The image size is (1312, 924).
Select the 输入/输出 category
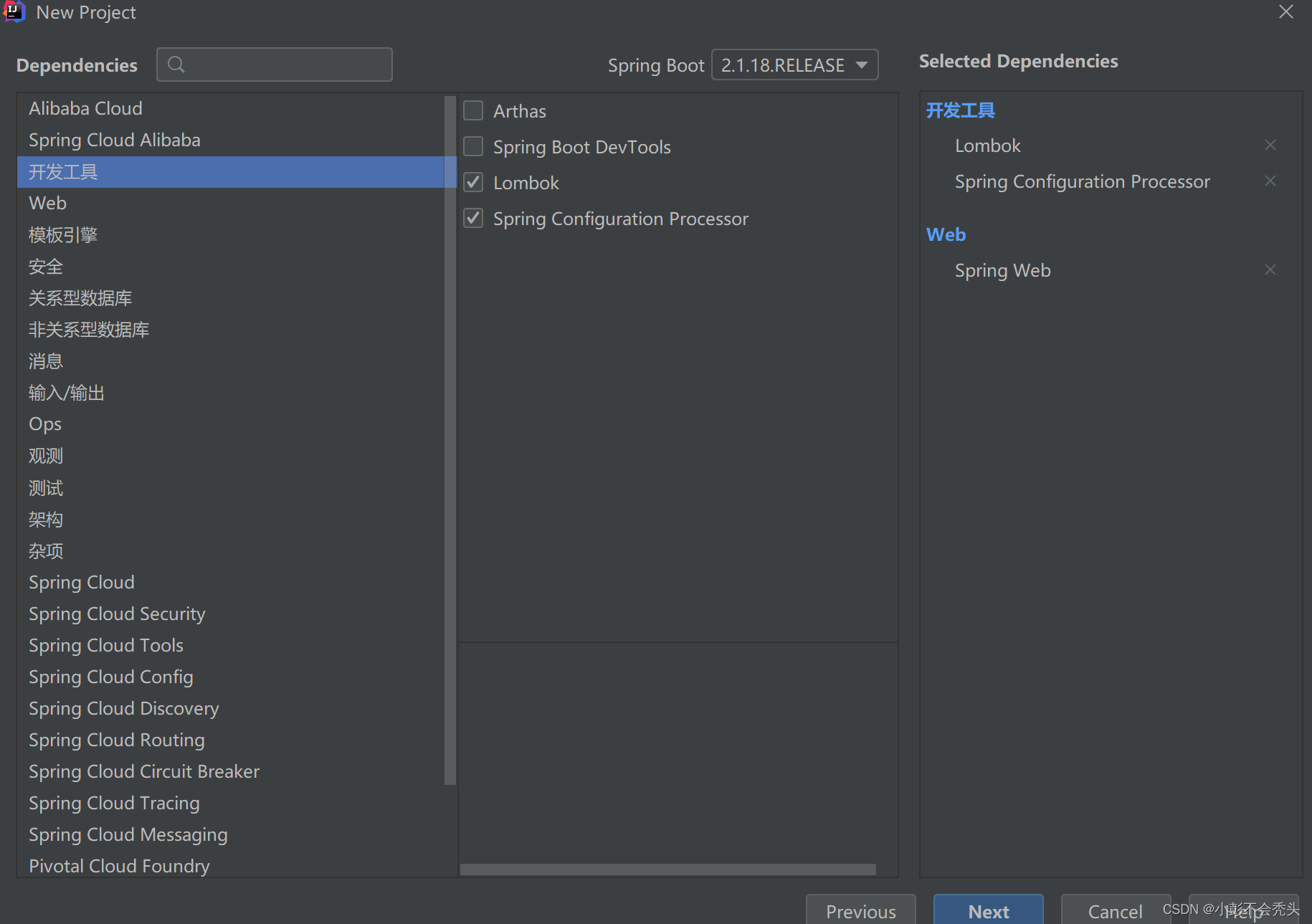pos(231,393)
